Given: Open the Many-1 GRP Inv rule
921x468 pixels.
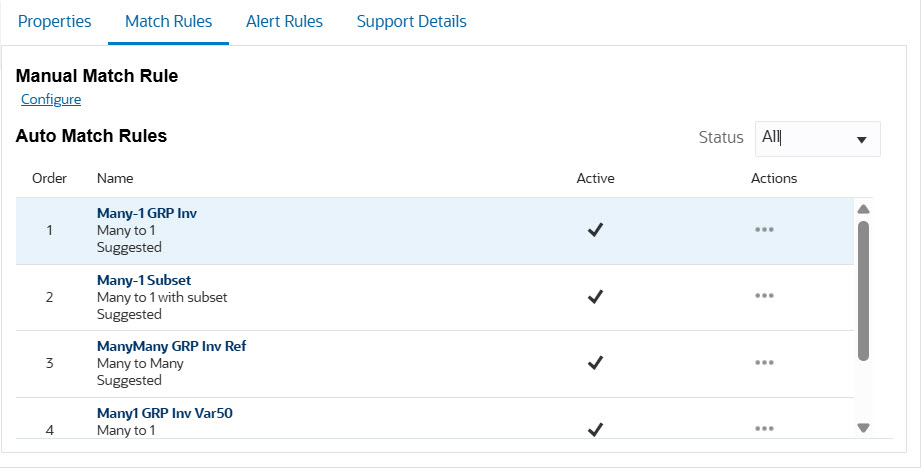Looking at the screenshot, I should 146,213.
